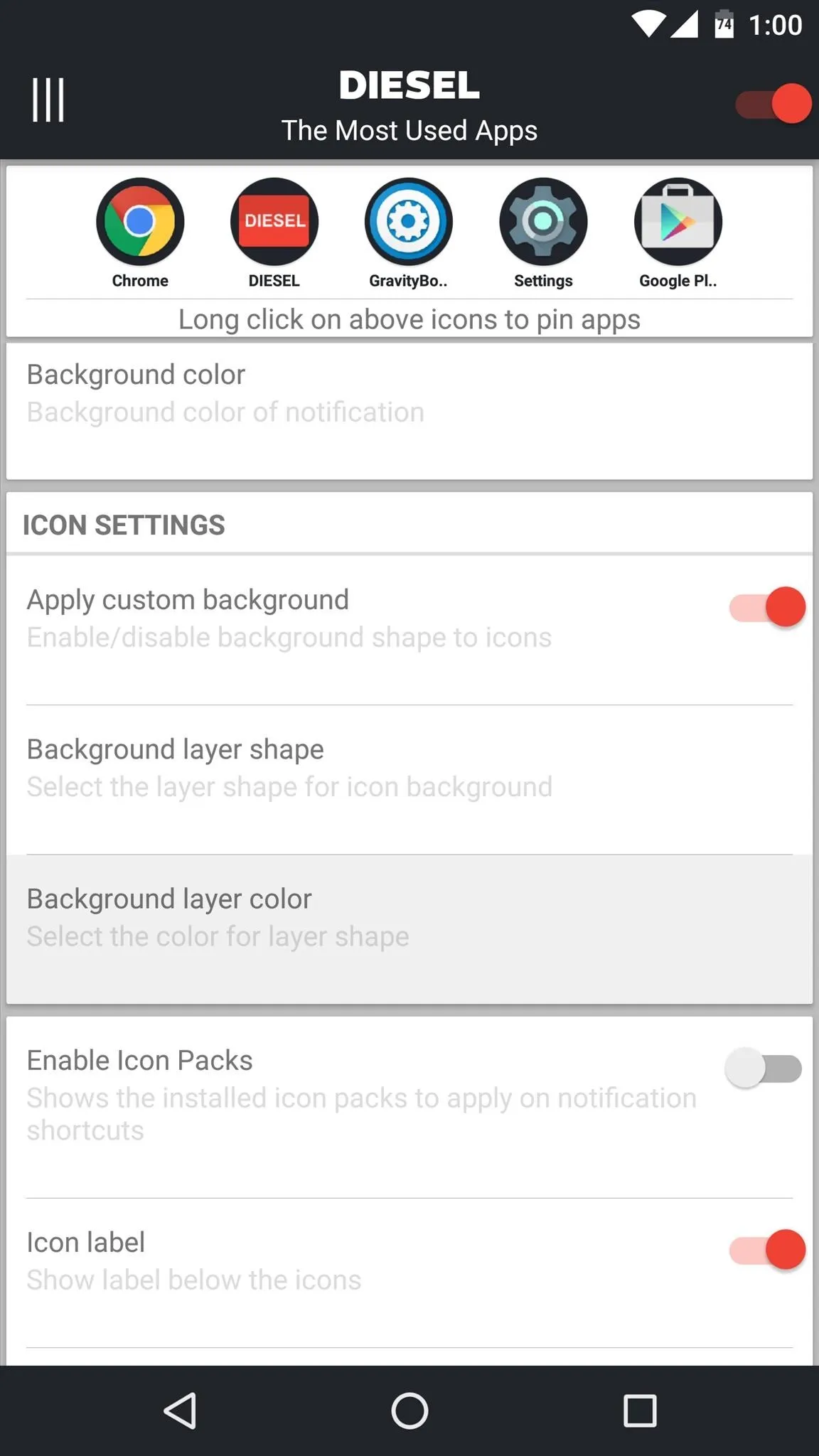The height and width of the screenshot is (1456, 819).
Task: Tap the DIESEL app icon
Action: [x=274, y=222]
